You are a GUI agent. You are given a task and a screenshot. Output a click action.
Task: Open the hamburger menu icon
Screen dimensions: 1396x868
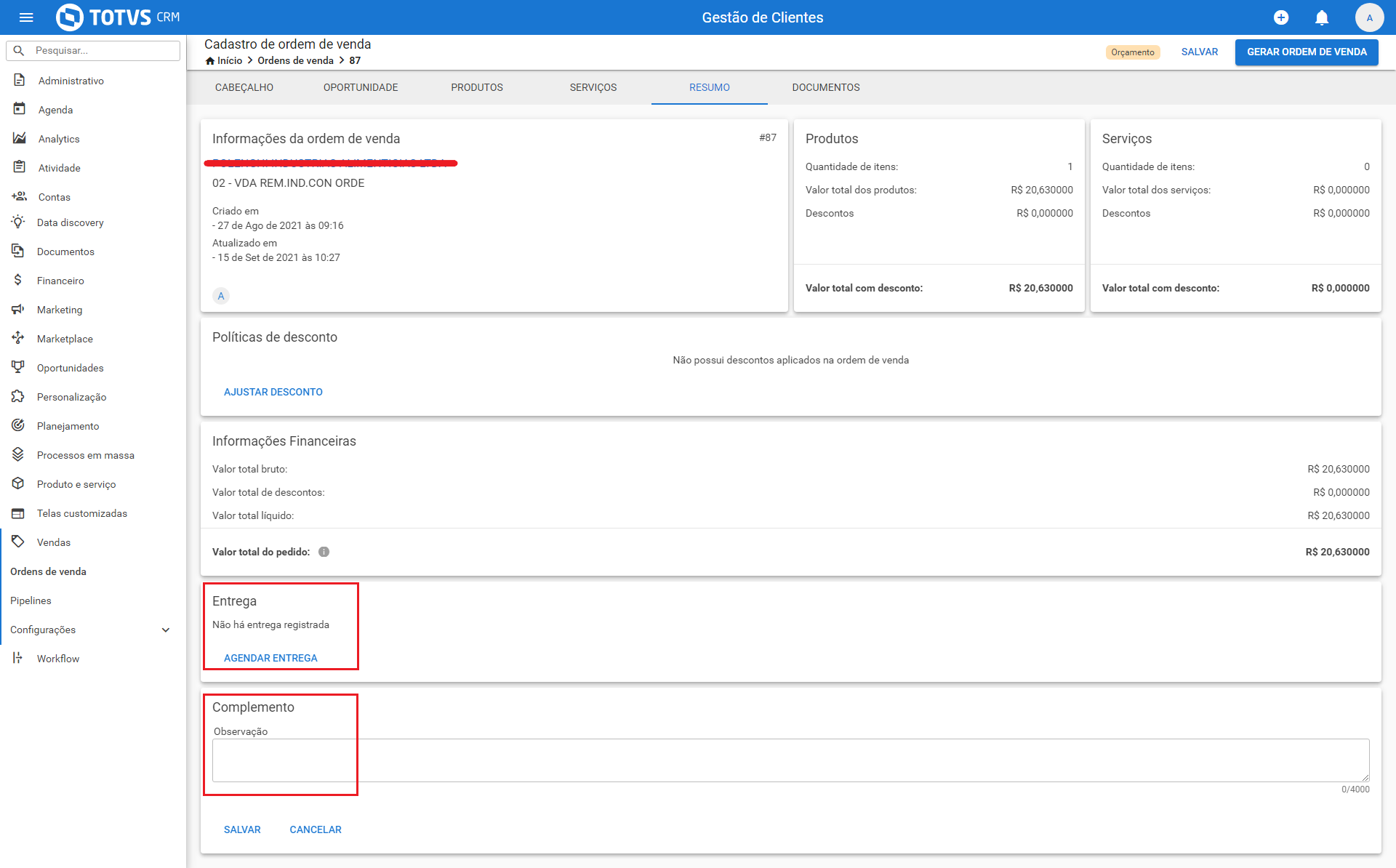pos(26,17)
